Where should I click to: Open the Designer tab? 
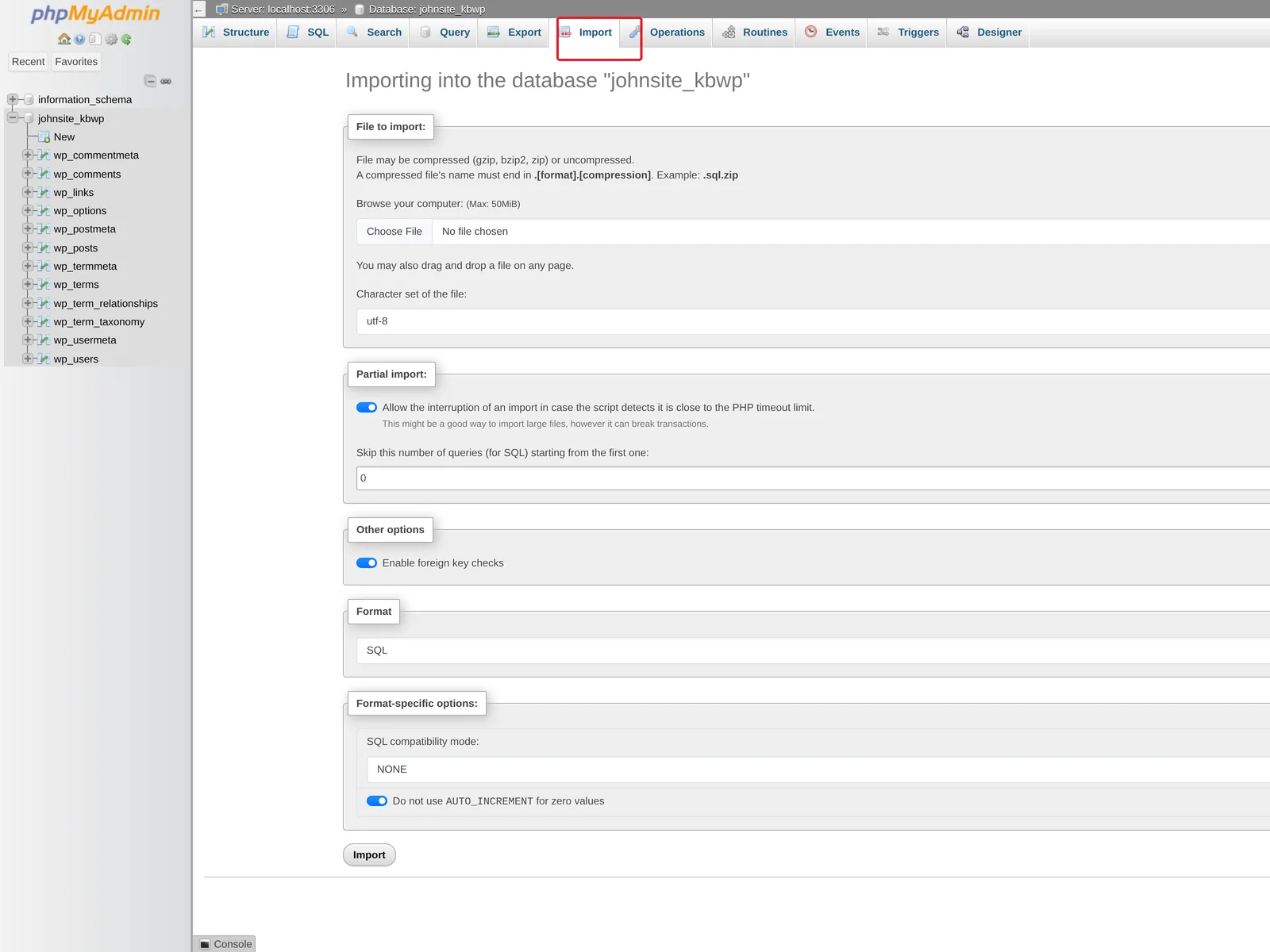[989, 33]
